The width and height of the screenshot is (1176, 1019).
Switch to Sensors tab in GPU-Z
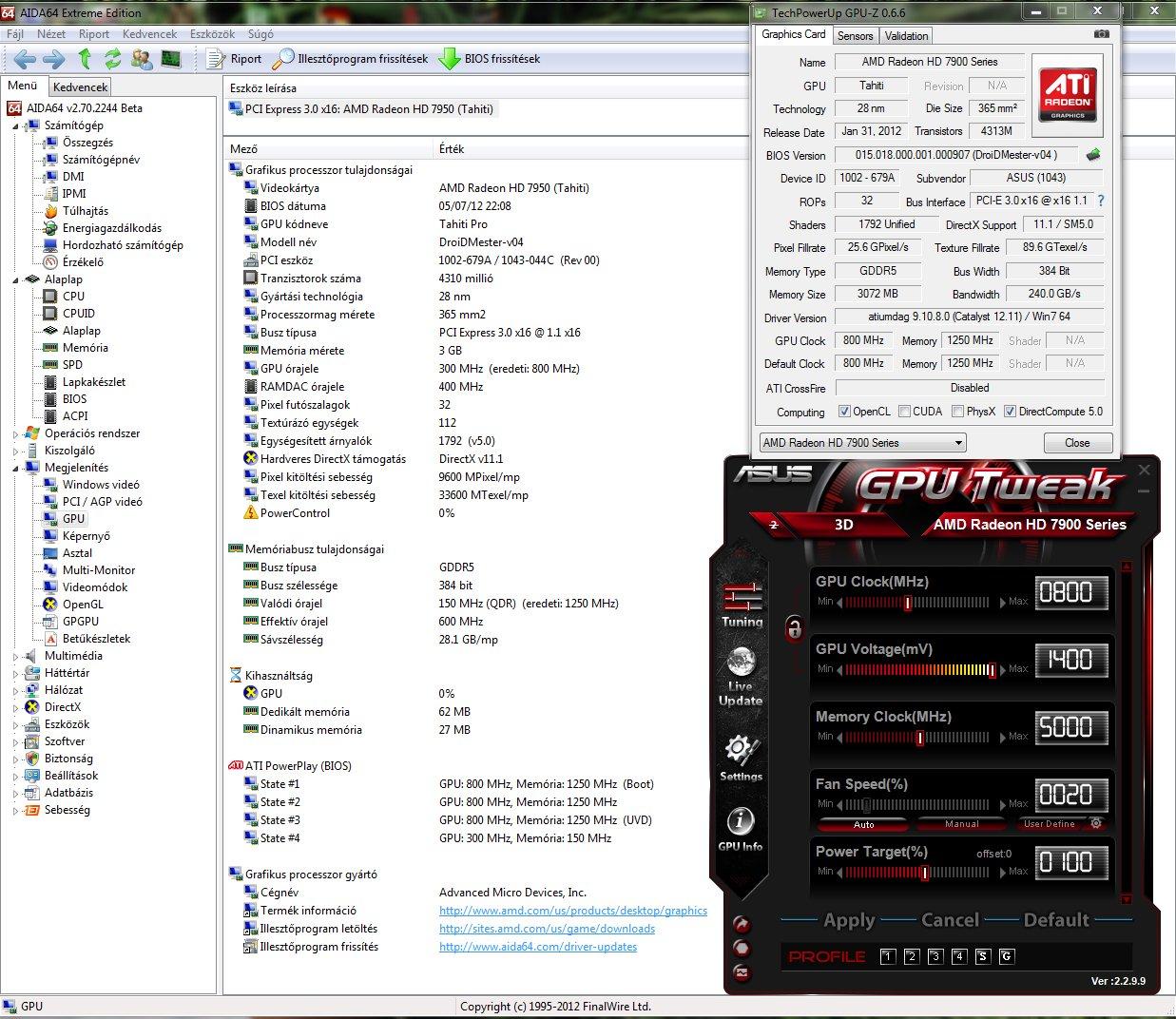pyautogui.click(x=855, y=36)
